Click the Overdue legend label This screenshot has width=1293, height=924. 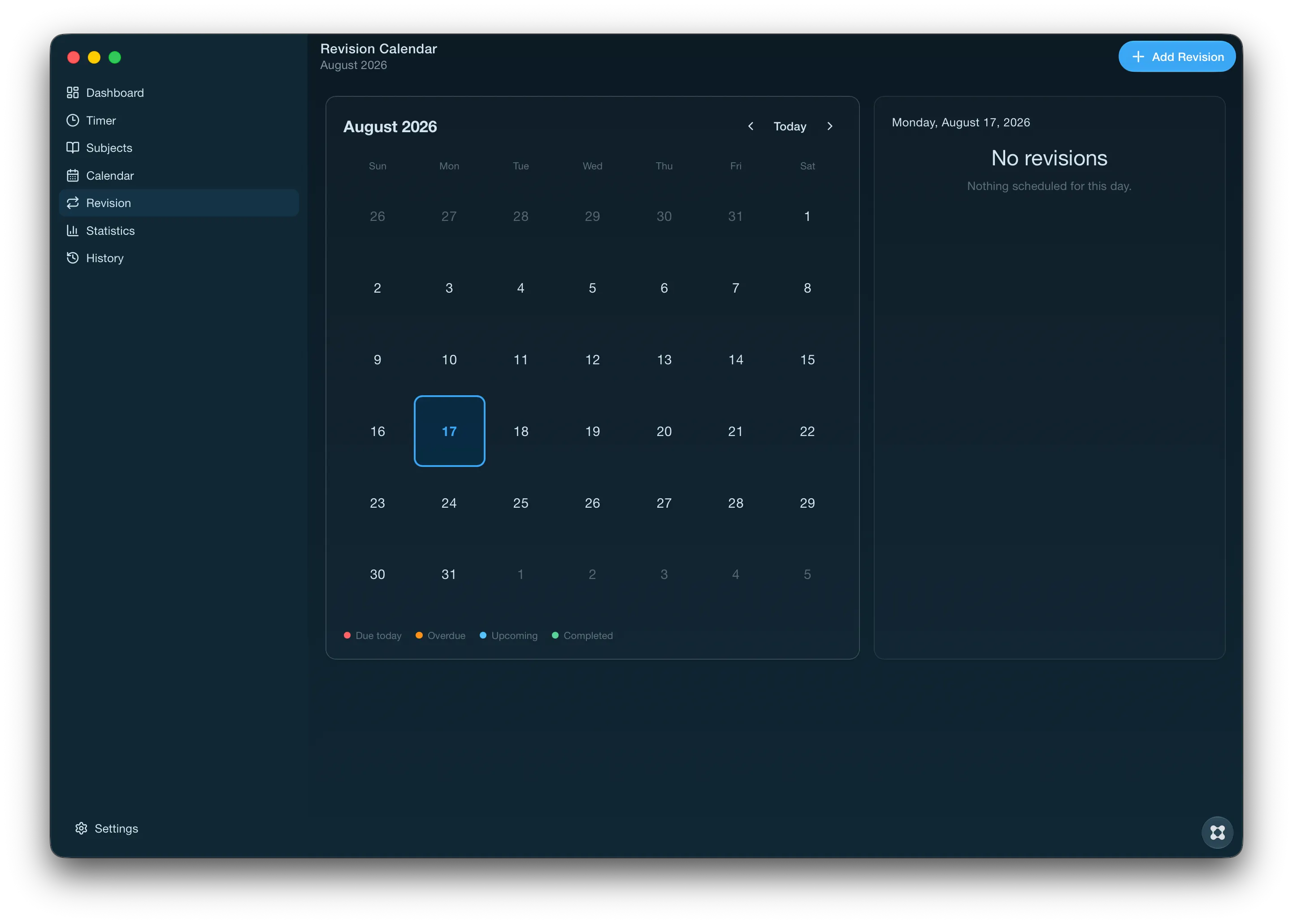pyautogui.click(x=446, y=635)
